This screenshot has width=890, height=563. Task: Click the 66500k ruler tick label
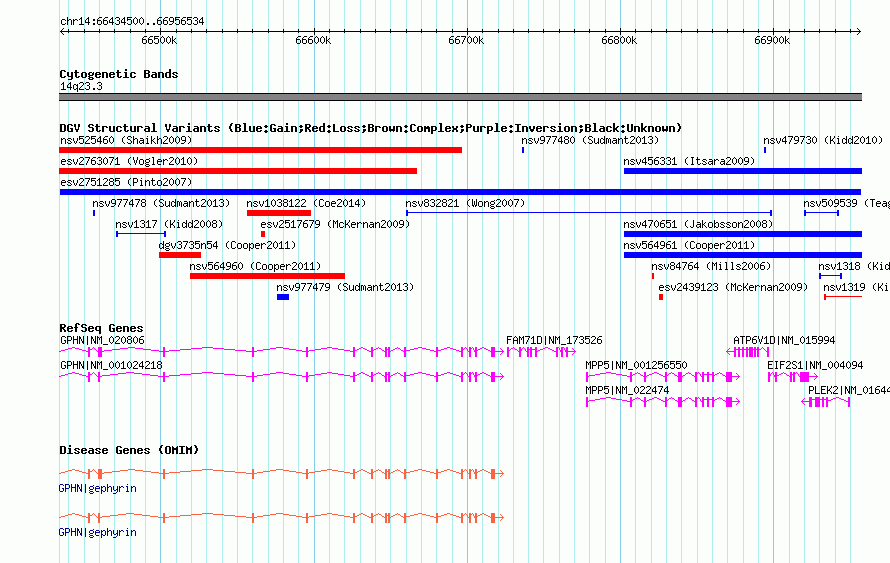pos(159,40)
